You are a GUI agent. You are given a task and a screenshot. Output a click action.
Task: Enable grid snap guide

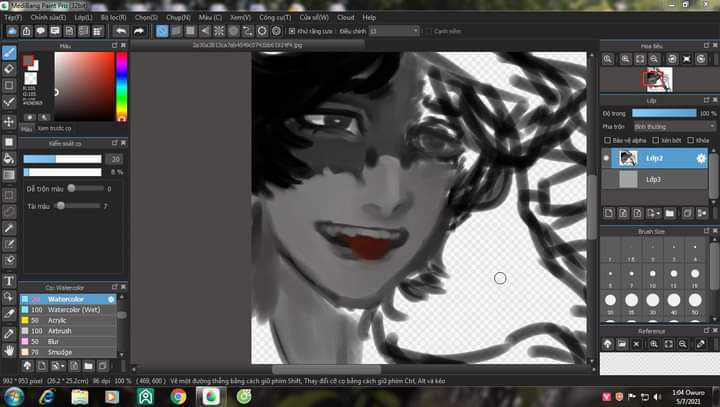tap(190, 31)
